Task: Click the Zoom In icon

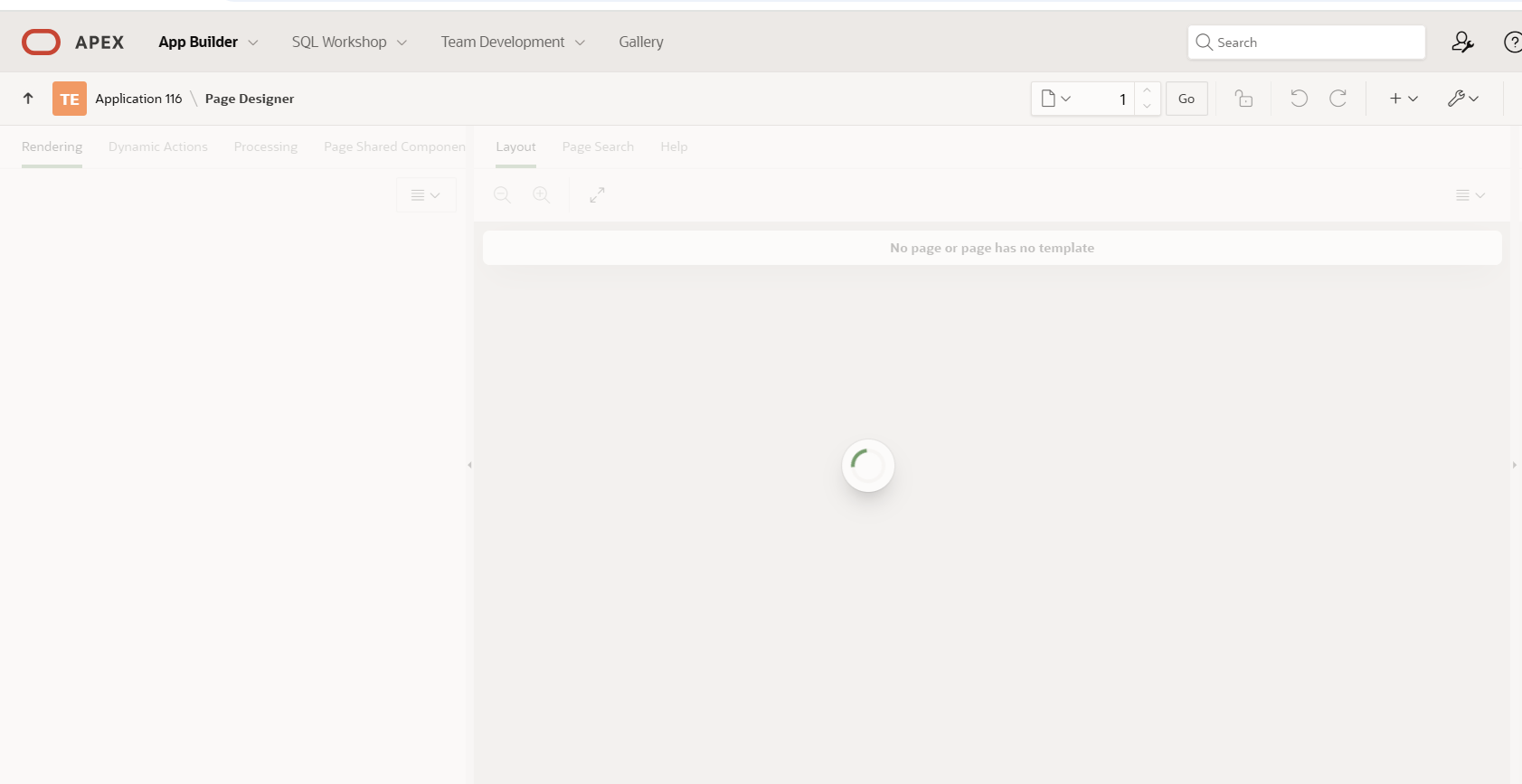Action: pyautogui.click(x=541, y=195)
